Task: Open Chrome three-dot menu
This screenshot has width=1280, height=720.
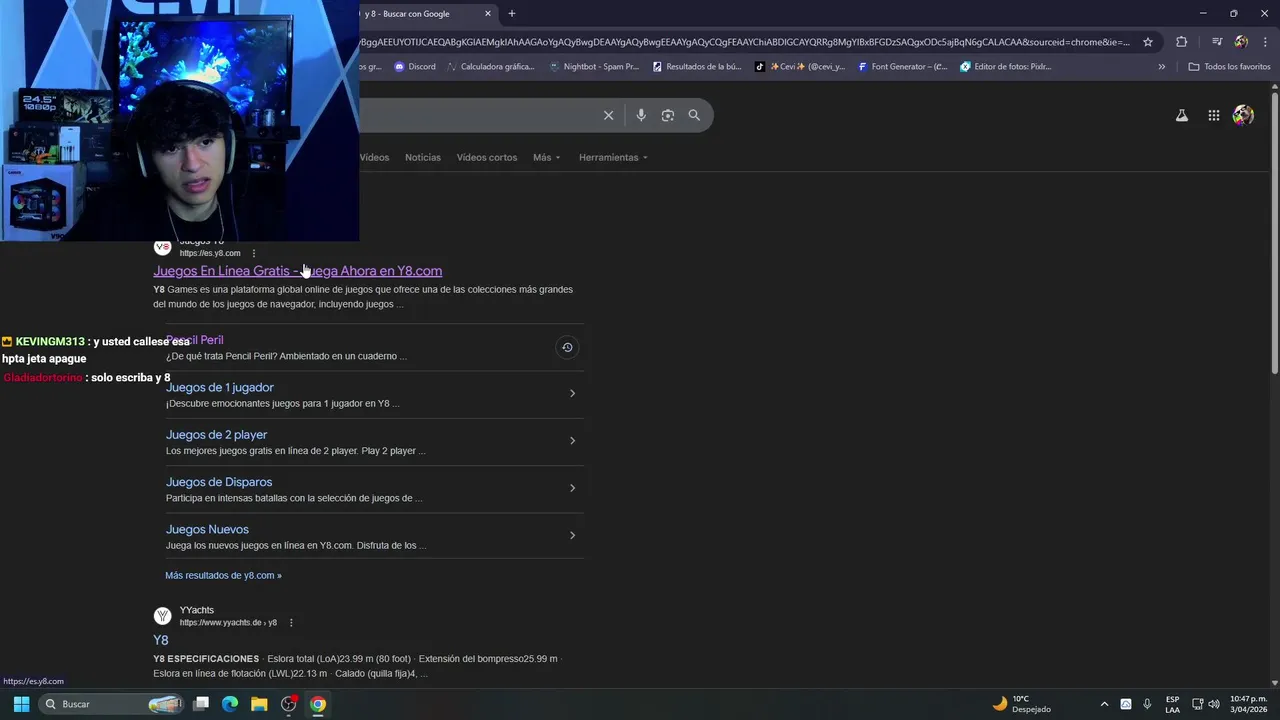Action: click(1263, 42)
